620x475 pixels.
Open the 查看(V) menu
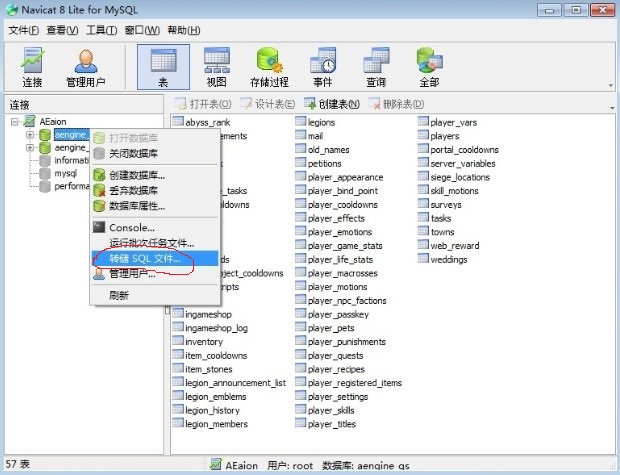[x=62, y=30]
